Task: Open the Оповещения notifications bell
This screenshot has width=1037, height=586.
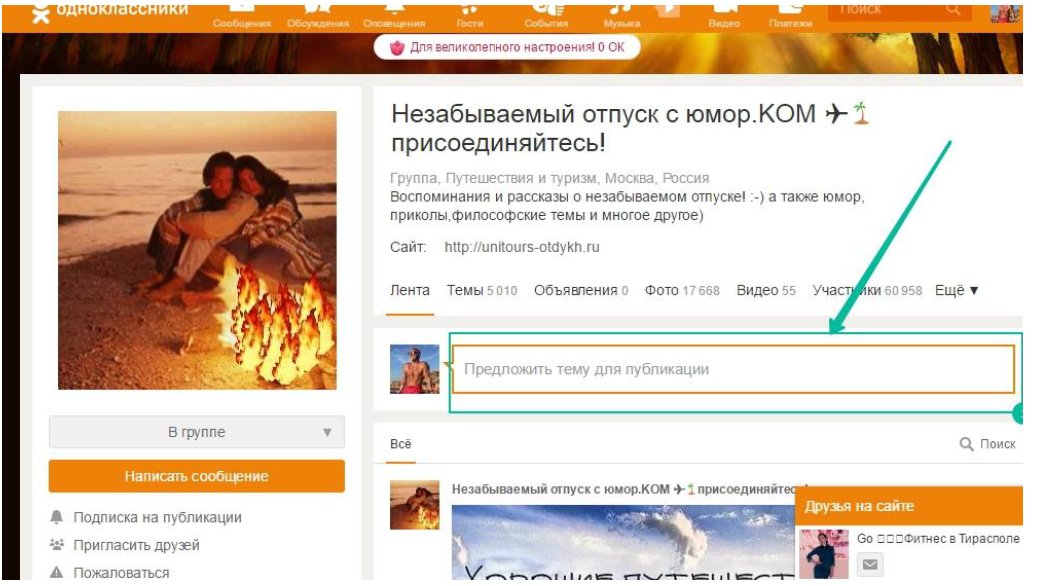Action: pyautogui.click(x=394, y=16)
